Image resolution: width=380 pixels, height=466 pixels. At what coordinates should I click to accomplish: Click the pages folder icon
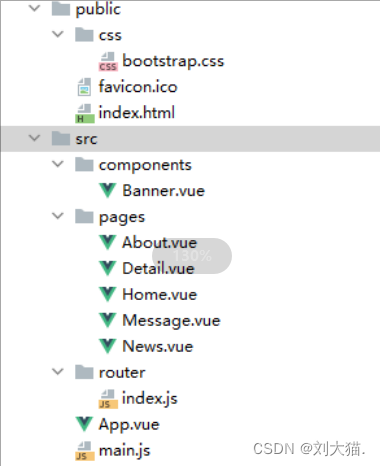click(x=84, y=216)
